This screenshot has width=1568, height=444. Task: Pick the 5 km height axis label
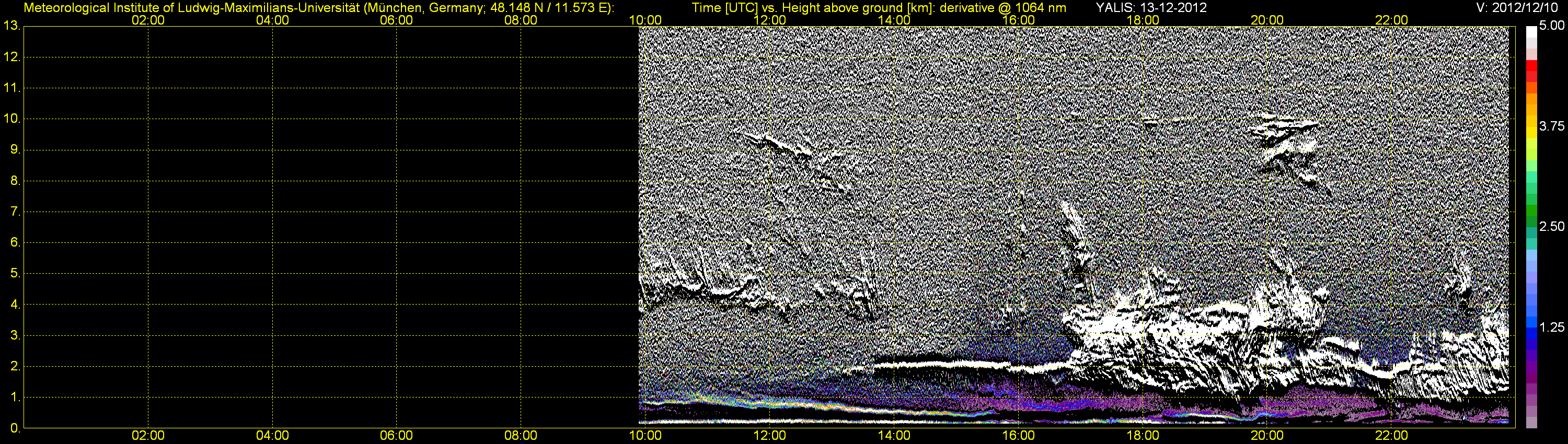pos(15,273)
